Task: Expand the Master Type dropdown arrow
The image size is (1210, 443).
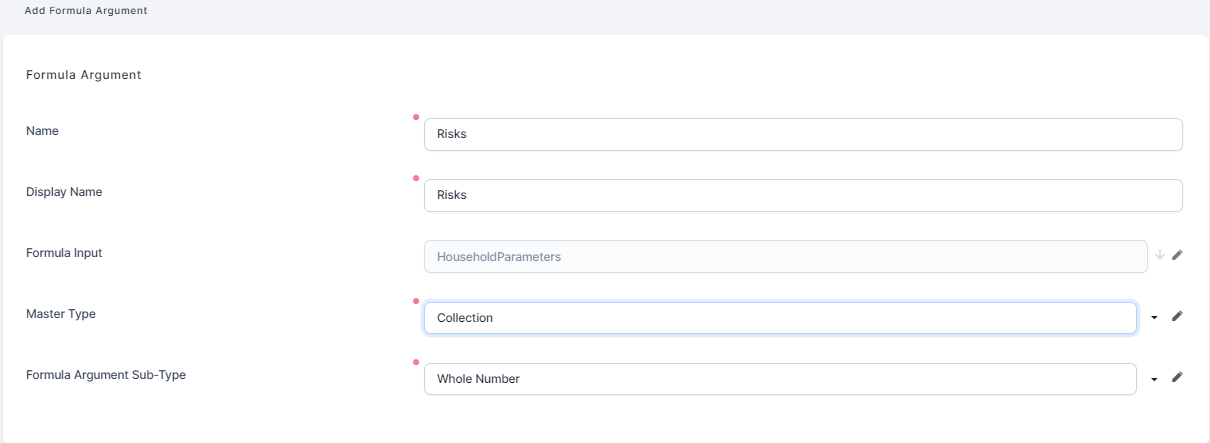Action: click(1154, 317)
